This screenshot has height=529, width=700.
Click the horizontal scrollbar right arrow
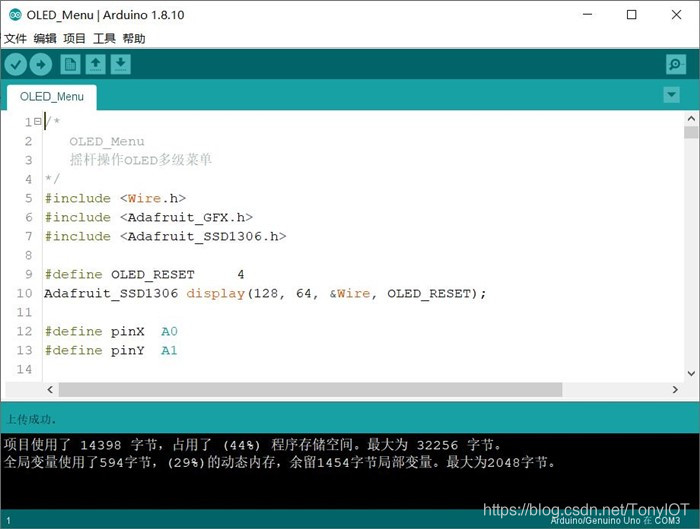[x=675, y=390]
